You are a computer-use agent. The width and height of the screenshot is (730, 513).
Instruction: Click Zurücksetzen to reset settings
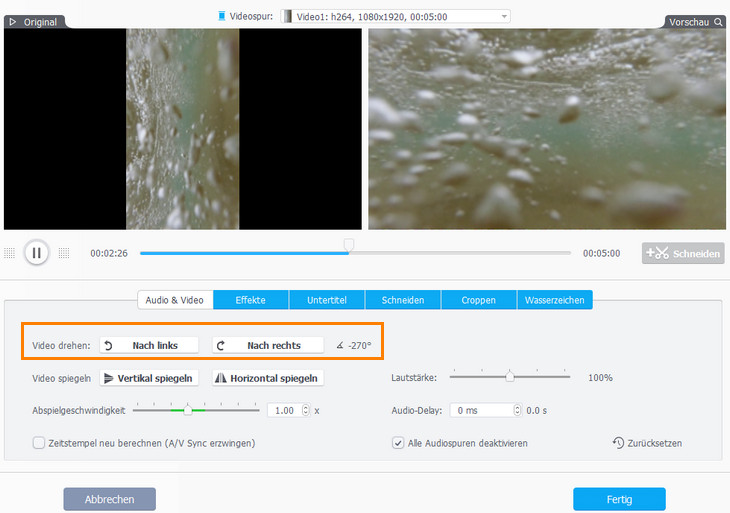click(x=648, y=443)
